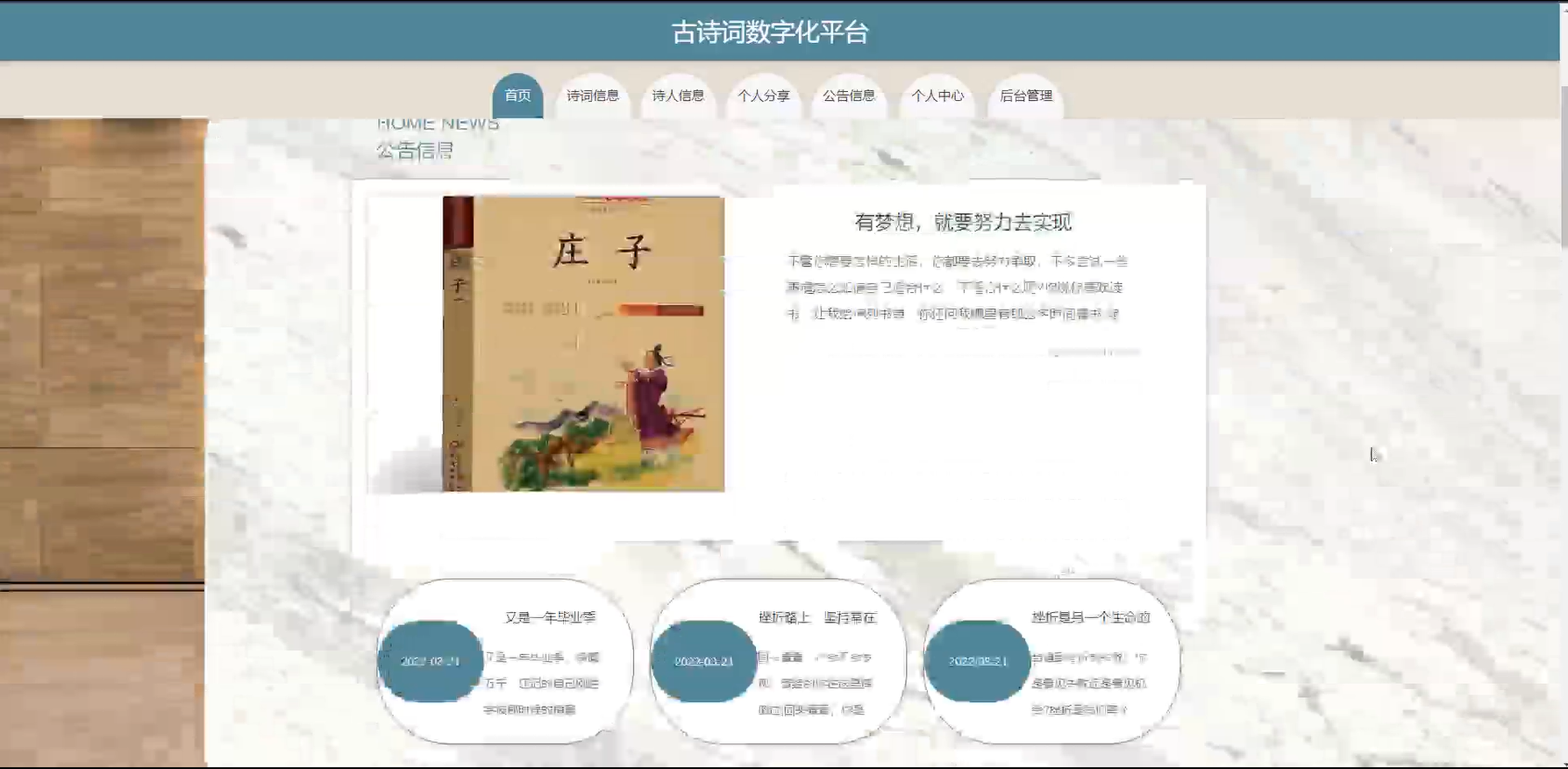Click date badge on 挫折是另一个生命的 card
This screenshot has width=1568, height=769.
click(x=977, y=661)
